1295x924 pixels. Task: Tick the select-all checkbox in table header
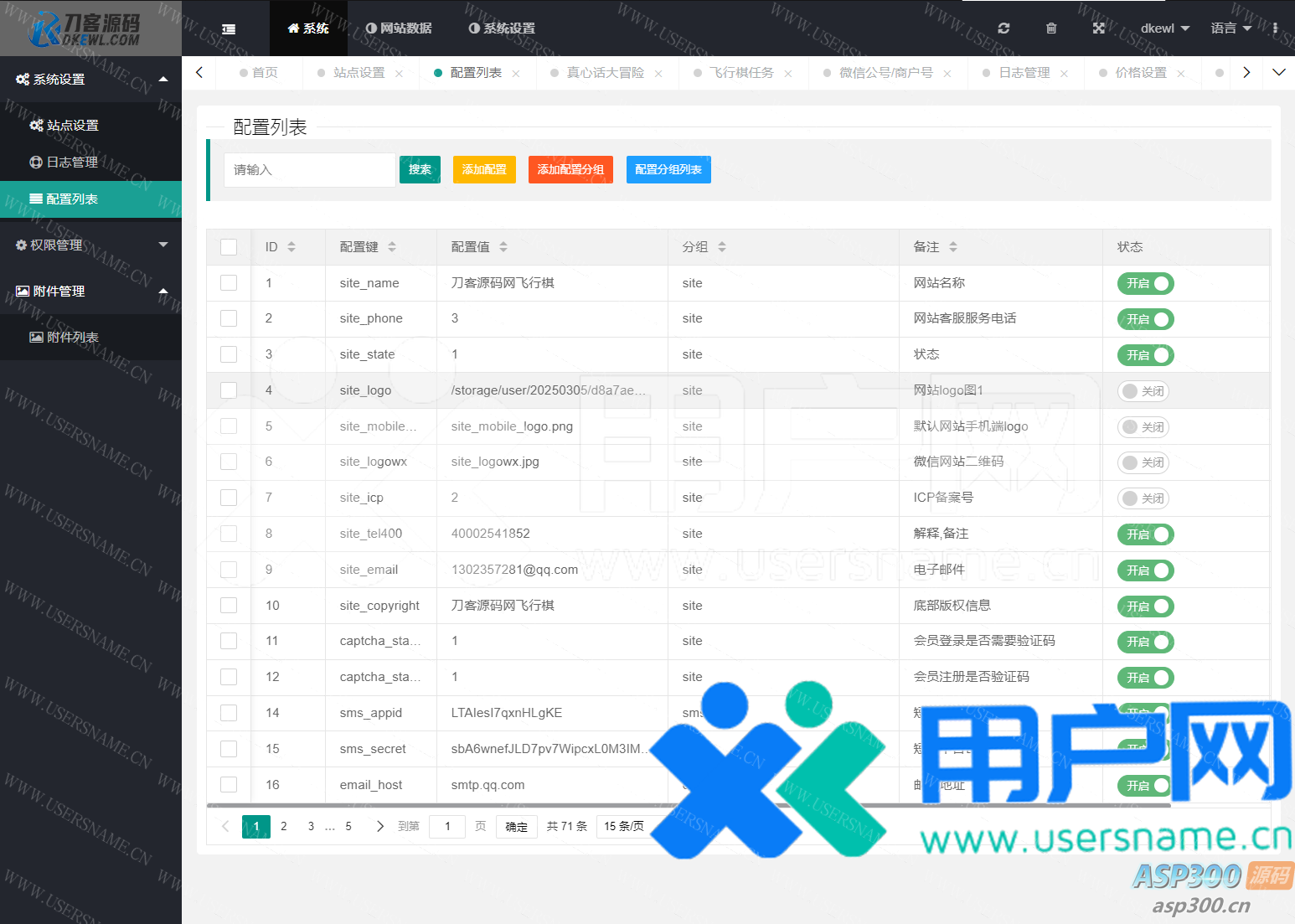[x=229, y=247]
